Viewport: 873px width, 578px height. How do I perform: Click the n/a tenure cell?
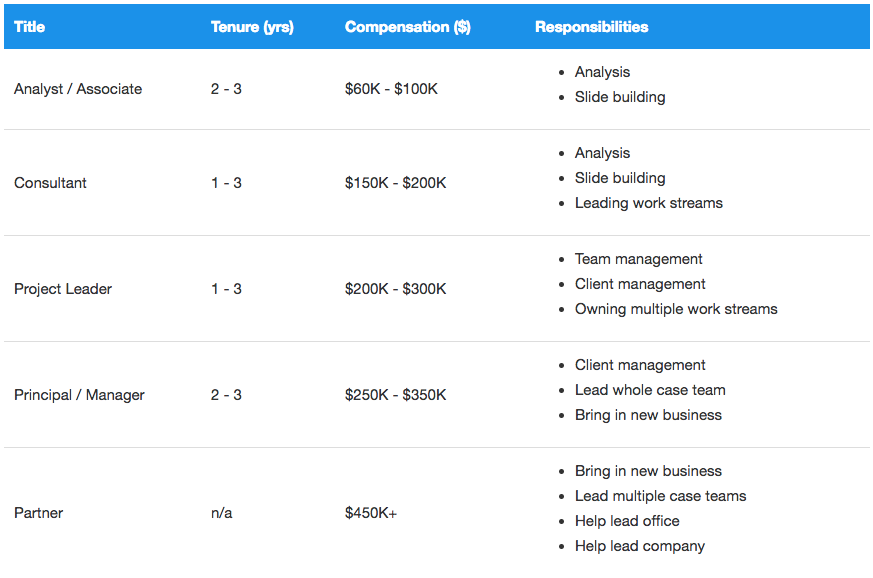point(221,513)
